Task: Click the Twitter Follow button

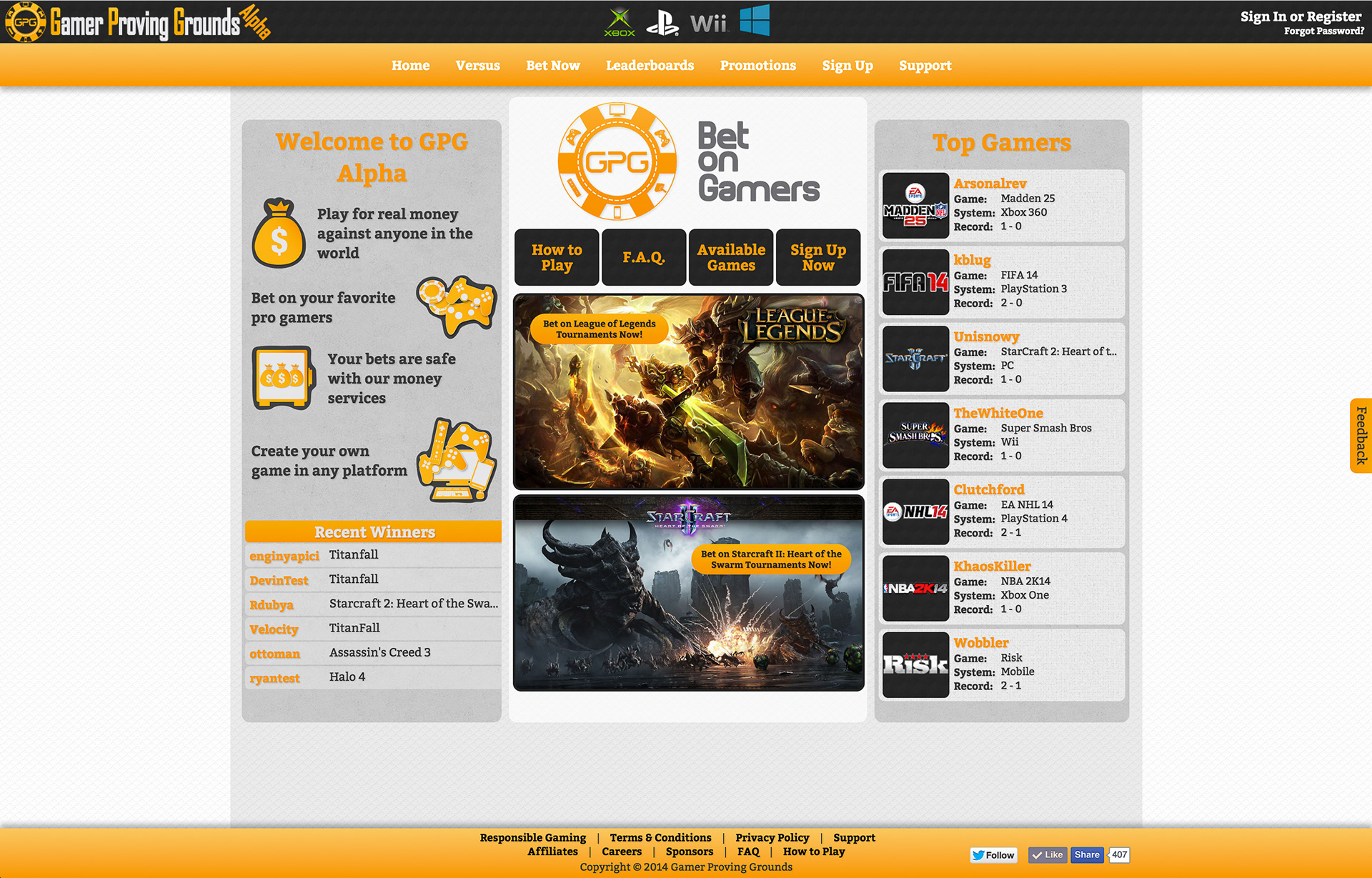Action: click(993, 854)
